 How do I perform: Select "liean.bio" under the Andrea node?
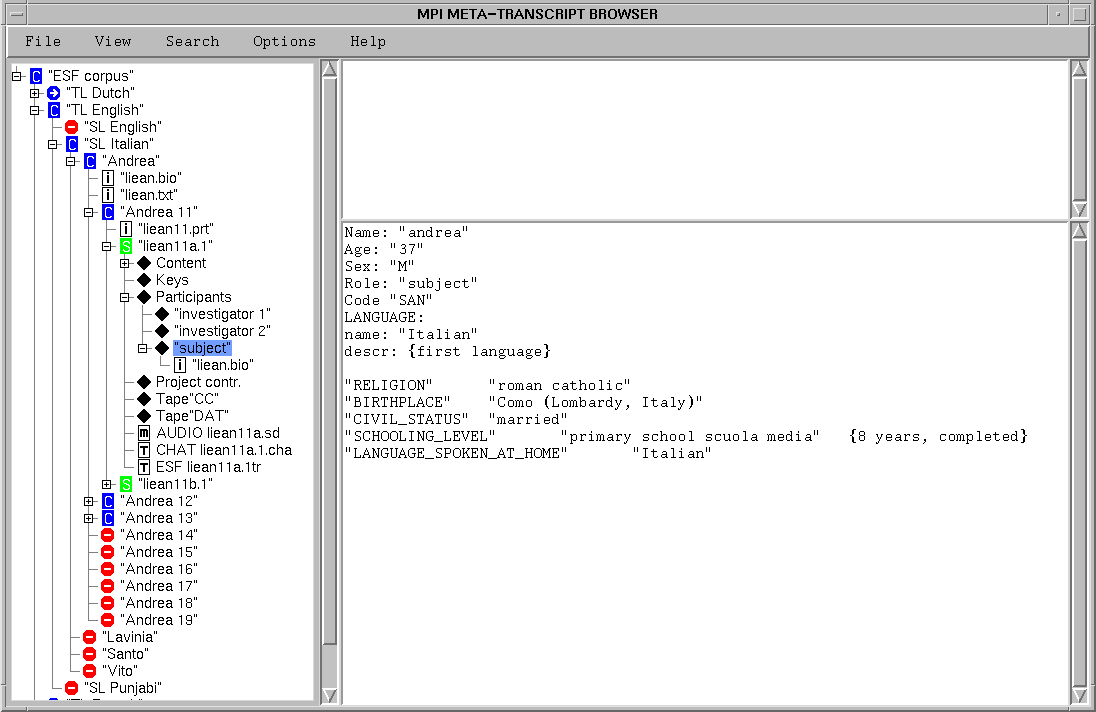[x=150, y=178]
